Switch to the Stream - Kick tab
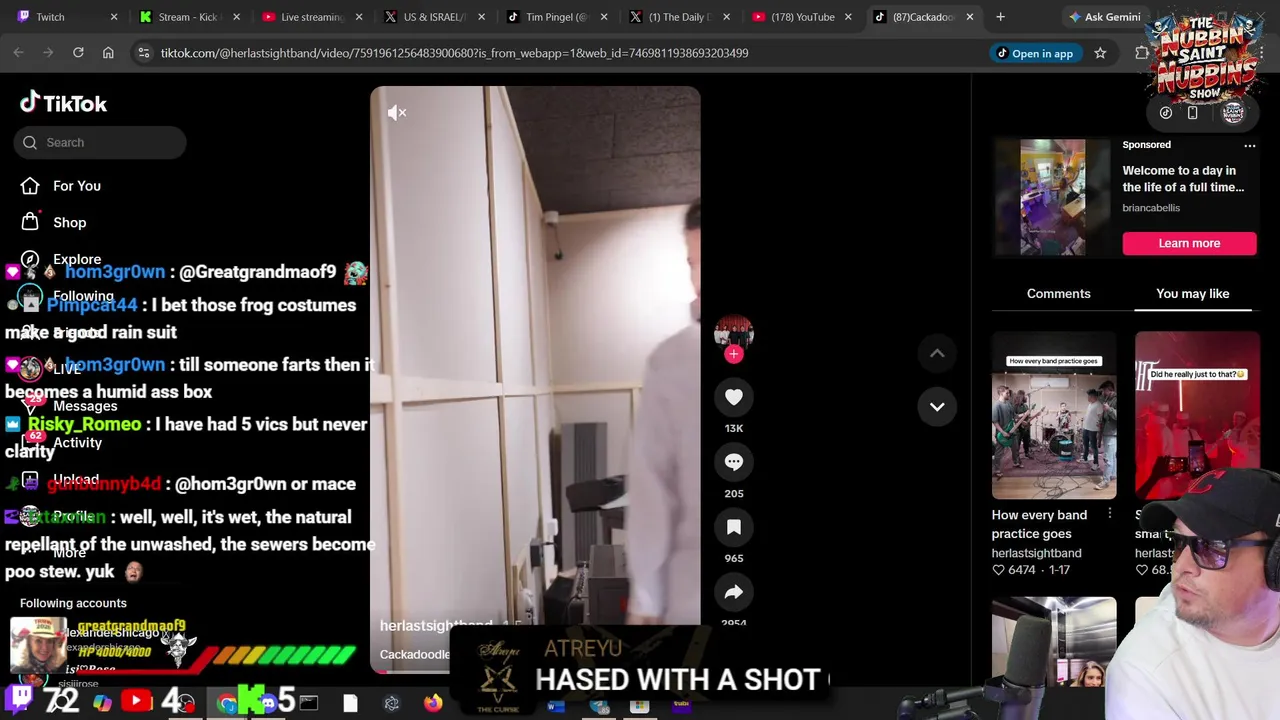This screenshot has width=1280, height=720. point(189,17)
